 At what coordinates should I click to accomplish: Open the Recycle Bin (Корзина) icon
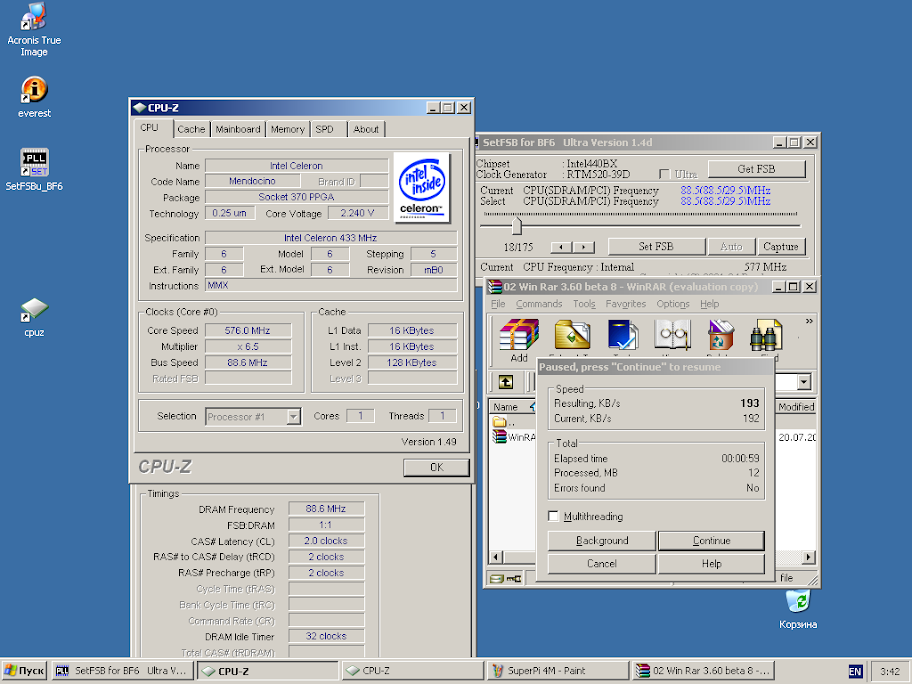click(x=798, y=609)
